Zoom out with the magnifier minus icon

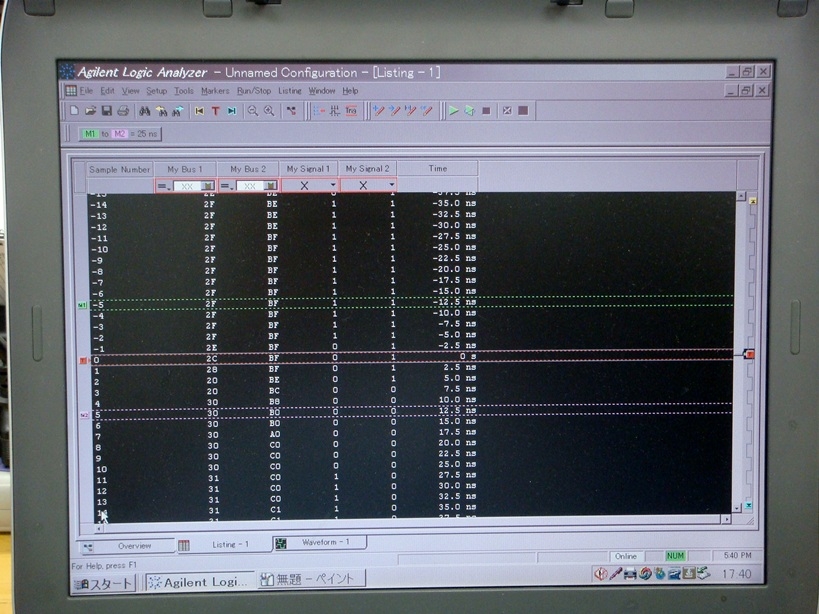[253, 111]
